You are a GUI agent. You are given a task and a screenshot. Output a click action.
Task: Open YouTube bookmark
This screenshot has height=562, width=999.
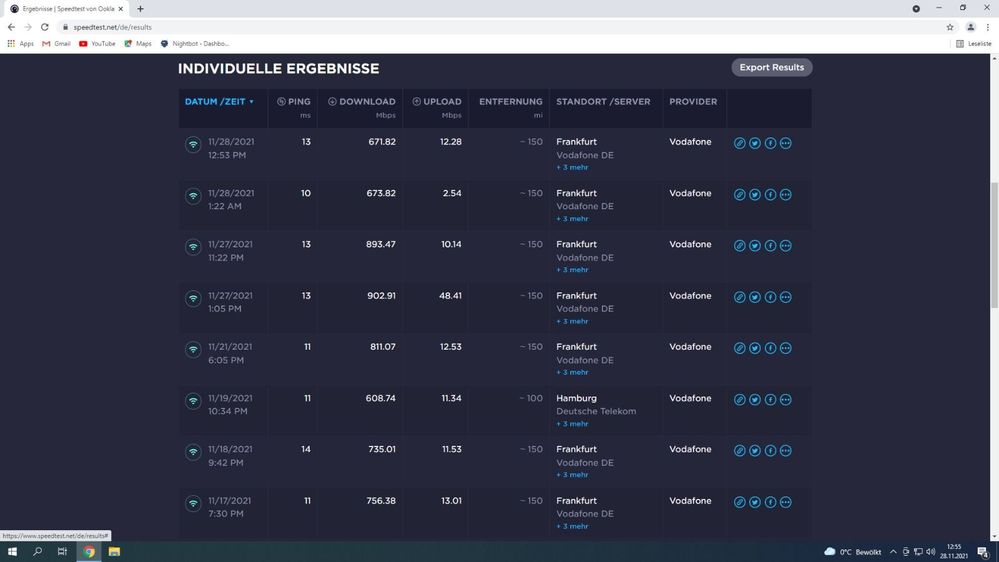point(97,43)
